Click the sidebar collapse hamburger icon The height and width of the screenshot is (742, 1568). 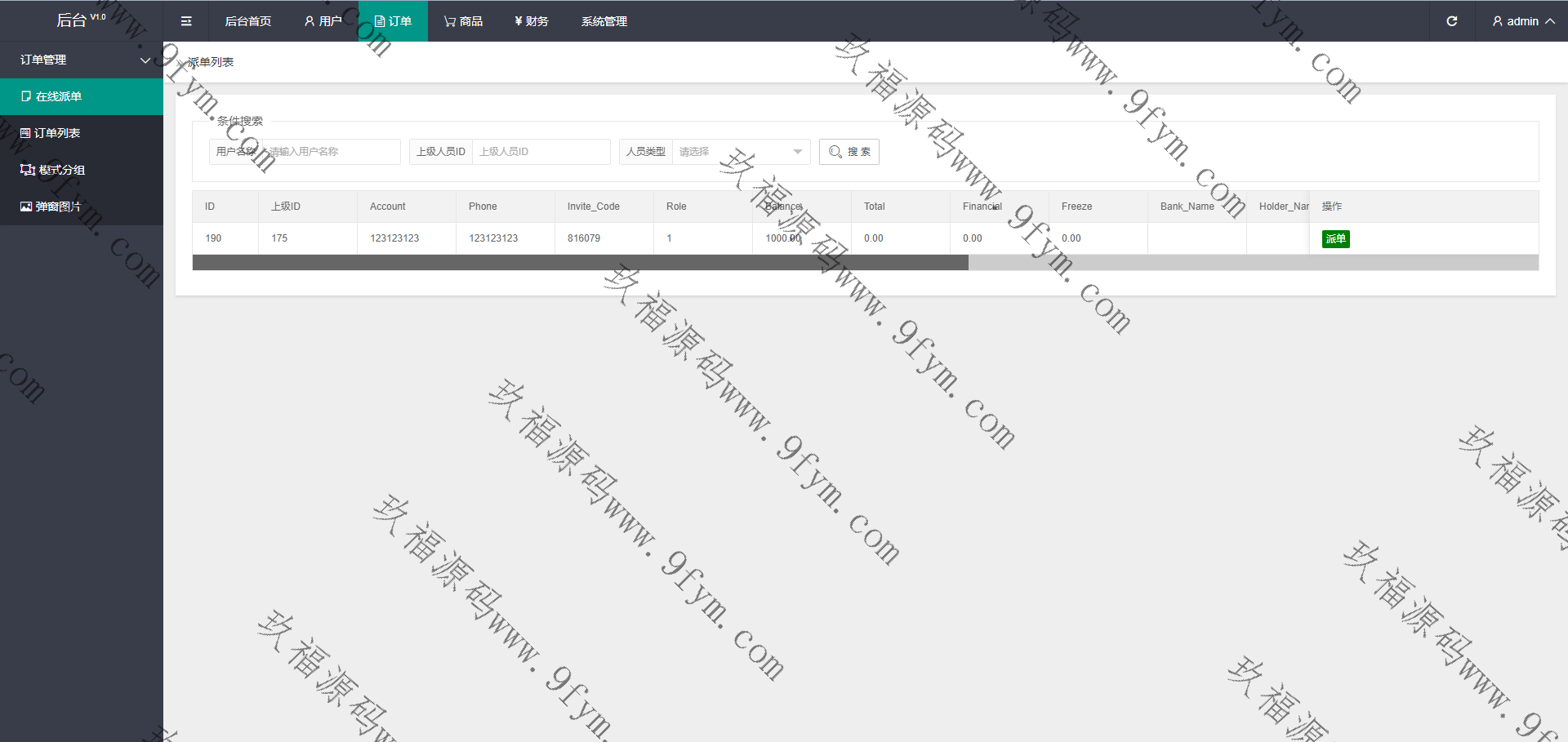186,21
